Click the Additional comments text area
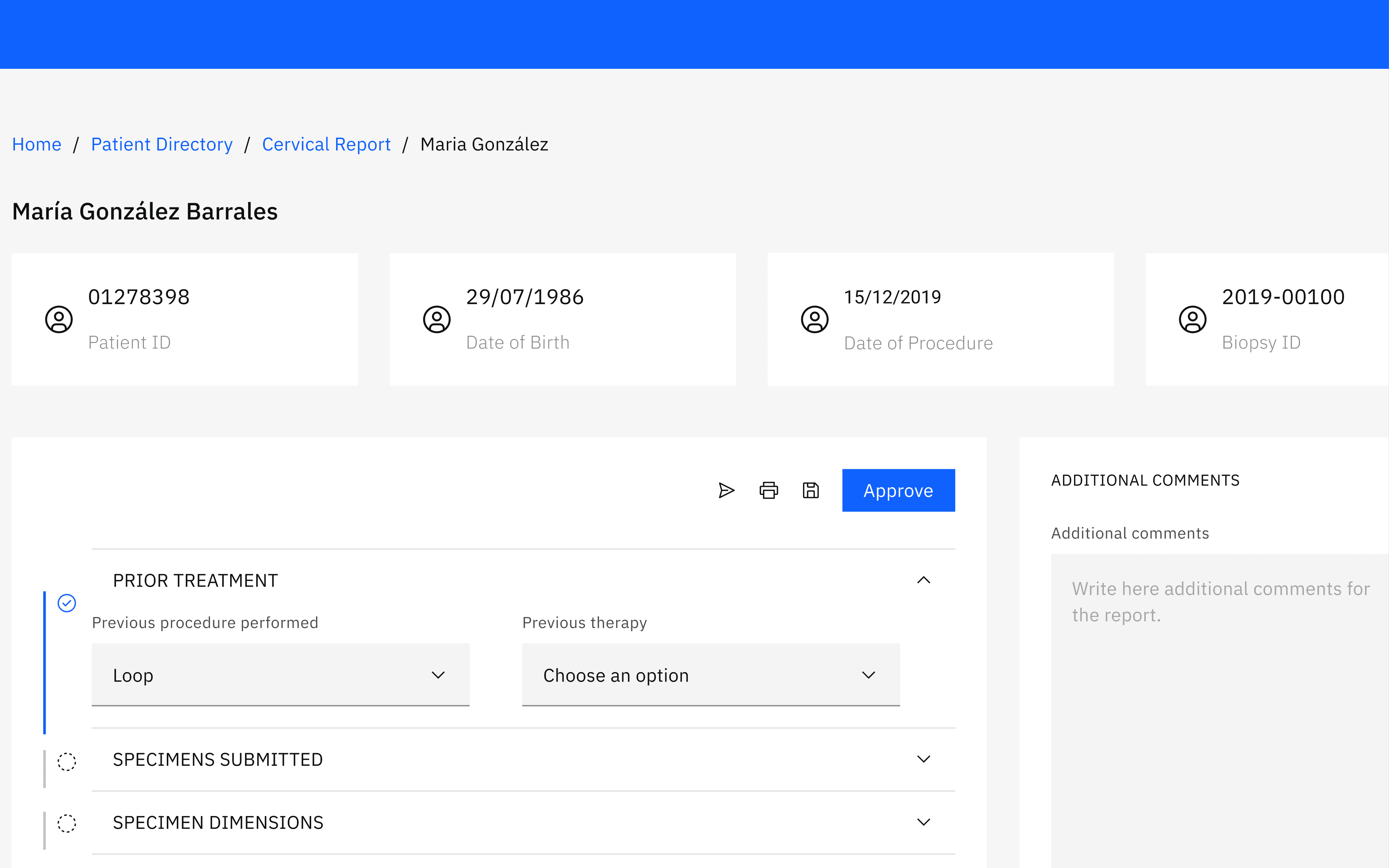This screenshot has width=1389, height=868. (1220, 711)
